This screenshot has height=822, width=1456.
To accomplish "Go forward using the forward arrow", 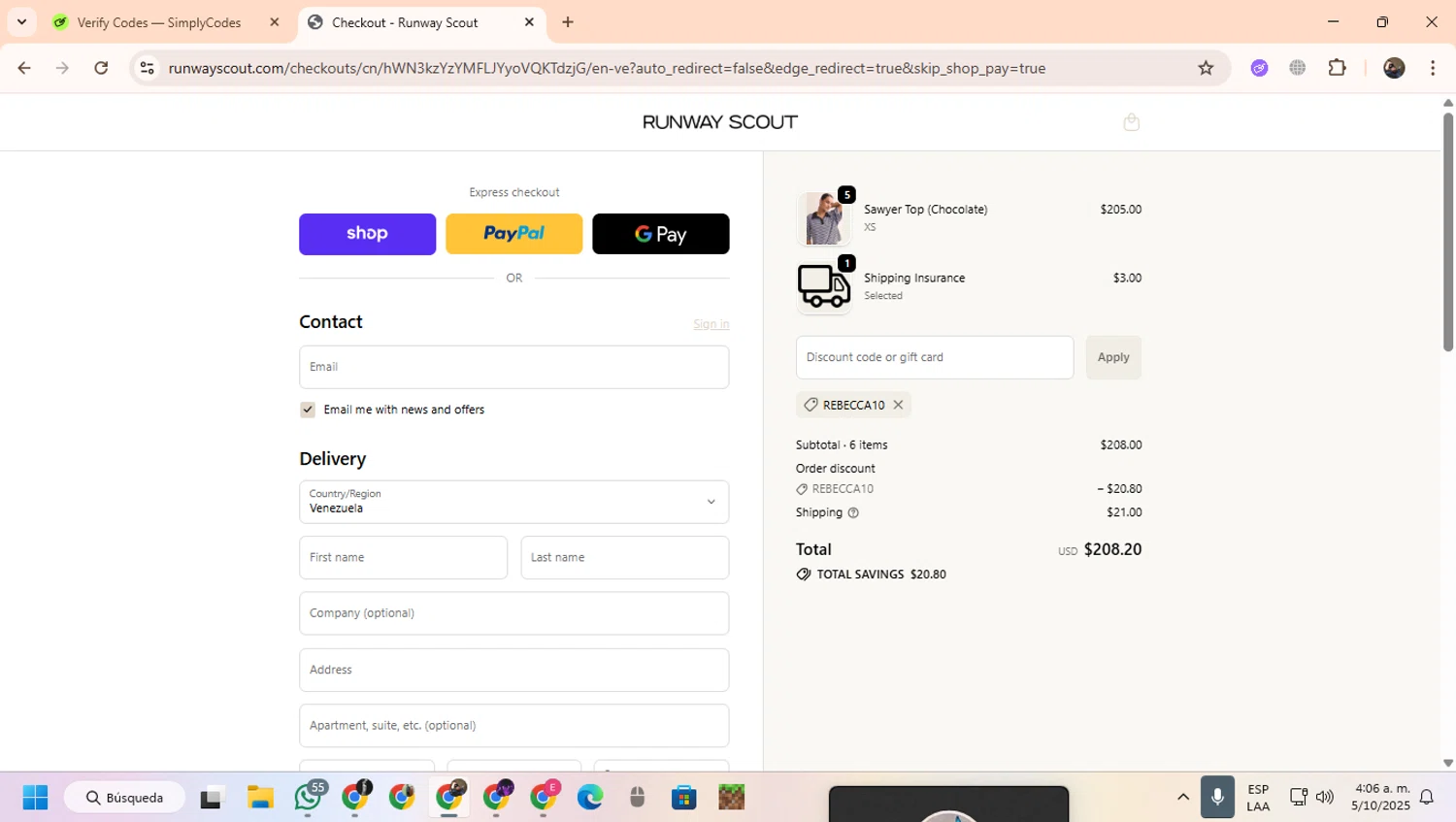I will (62, 68).
